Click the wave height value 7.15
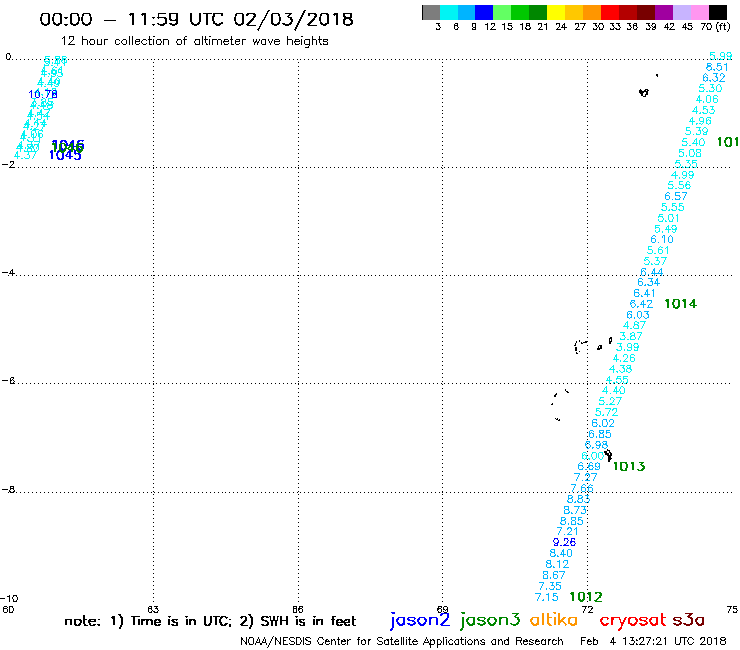Viewport: 740px width, 650px height. 547,597
